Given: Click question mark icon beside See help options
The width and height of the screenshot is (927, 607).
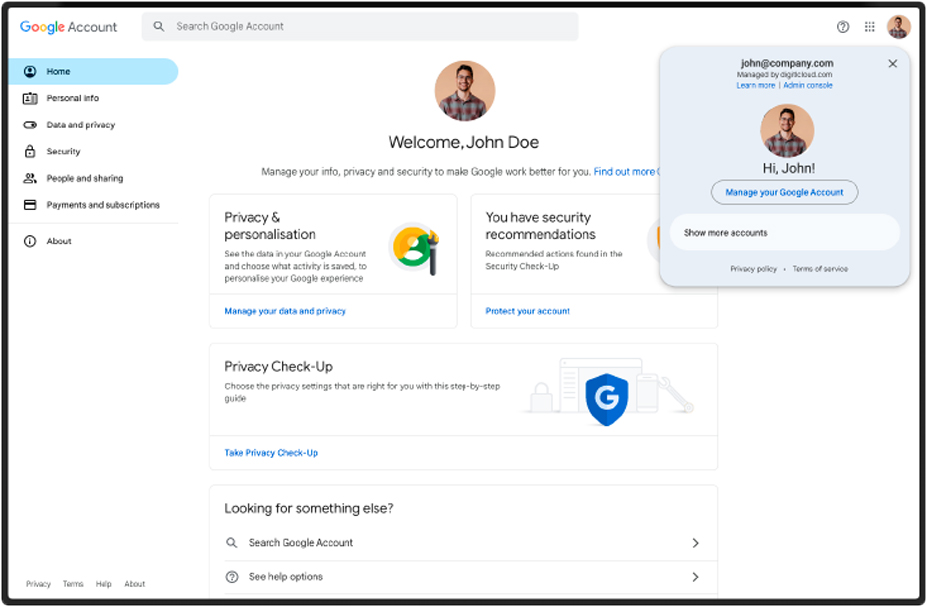Looking at the screenshot, I should pyautogui.click(x=232, y=577).
